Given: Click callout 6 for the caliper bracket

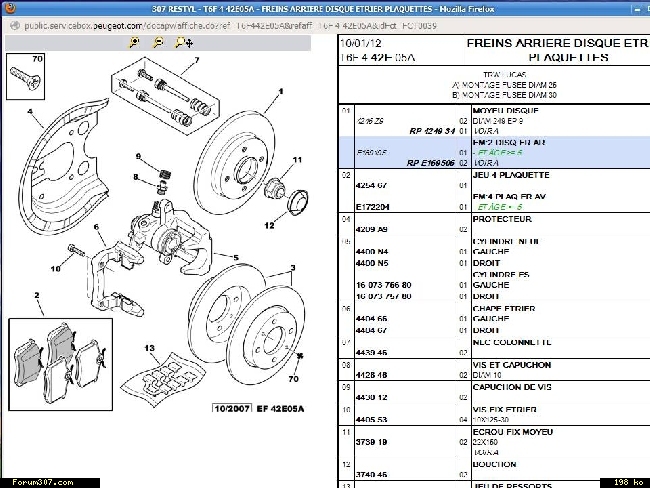Looking at the screenshot, I should click(96, 227).
